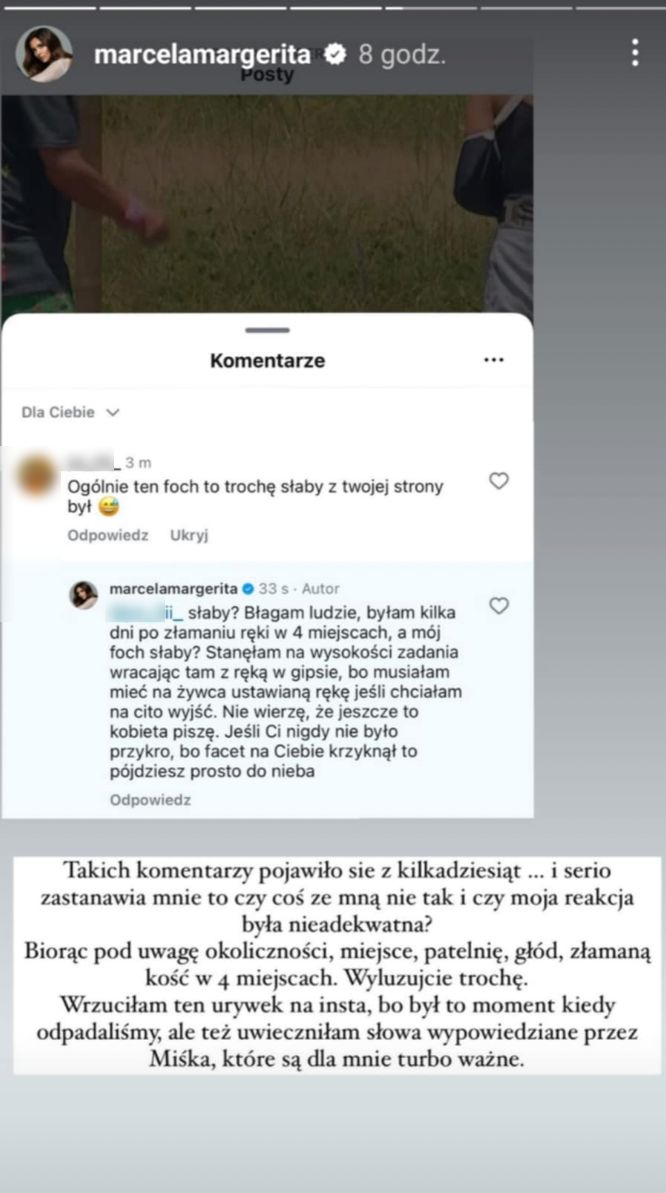The height and width of the screenshot is (1193, 666).
Task: Click the Komentarze panel title
Action: coord(267,361)
